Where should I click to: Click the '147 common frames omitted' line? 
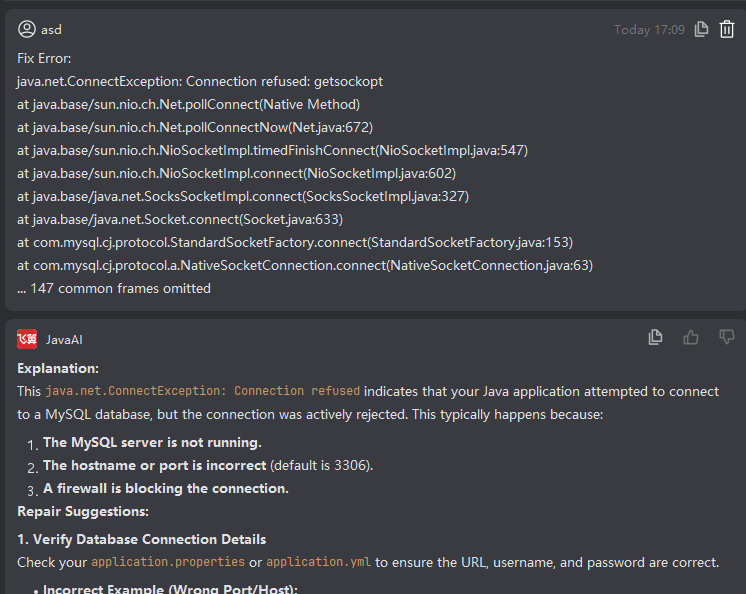(x=114, y=288)
